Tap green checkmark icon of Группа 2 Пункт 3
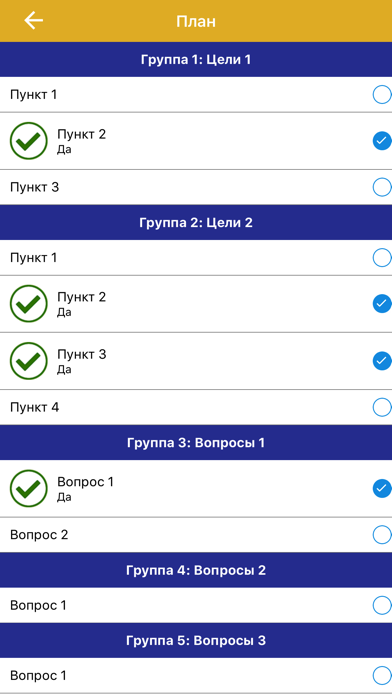 coord(28,361)
